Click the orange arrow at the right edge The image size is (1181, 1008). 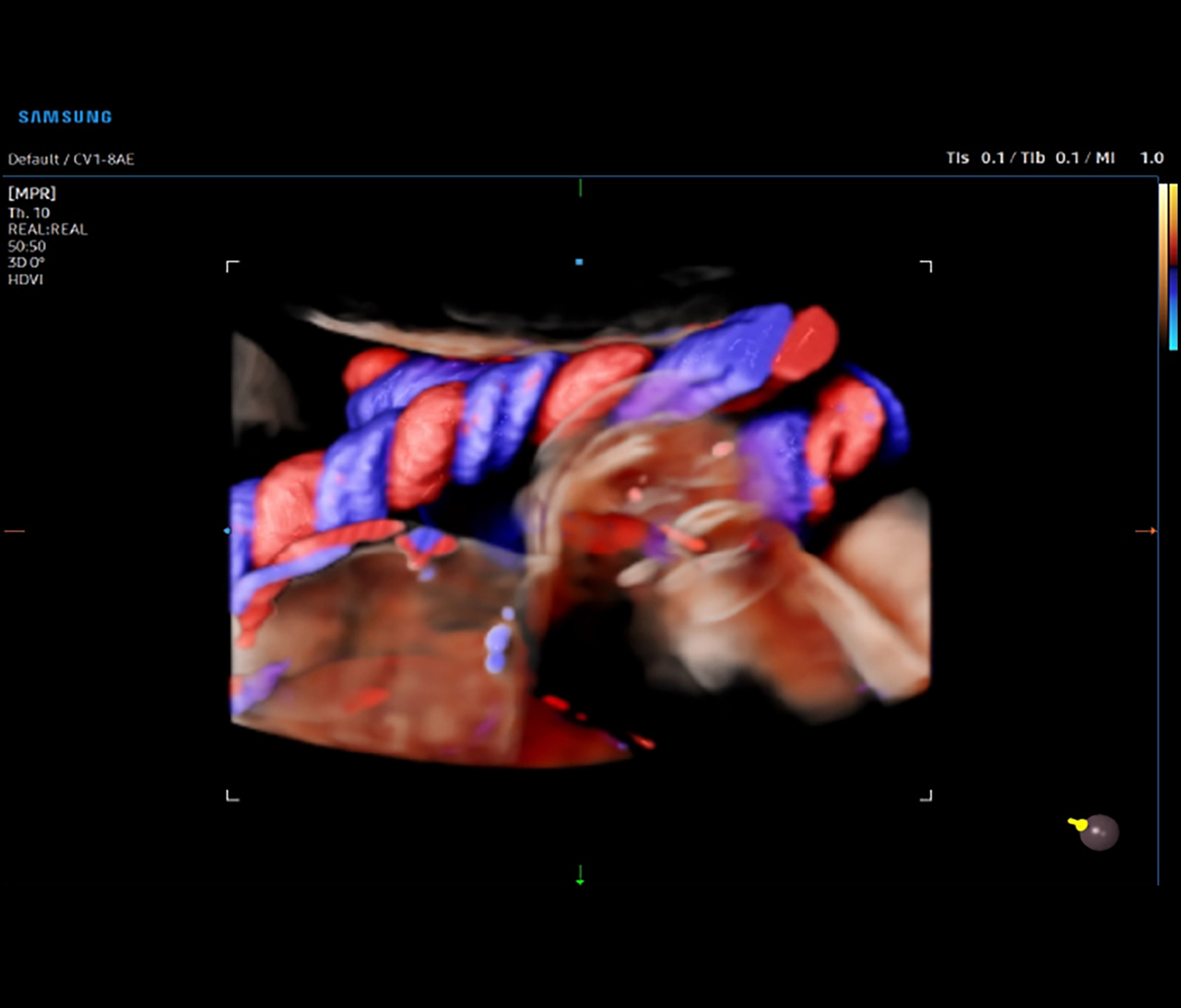click(1146, 531)
